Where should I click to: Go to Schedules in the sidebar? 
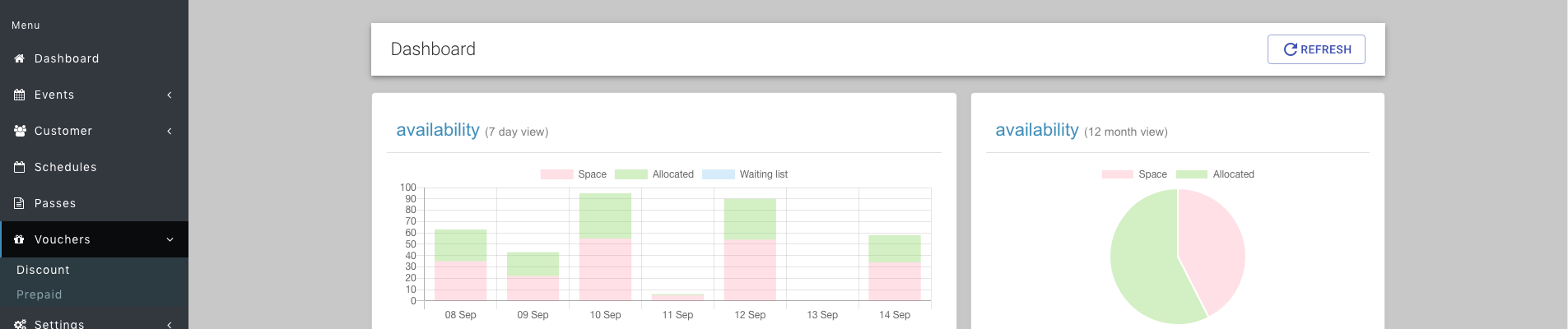coord(65,167)
